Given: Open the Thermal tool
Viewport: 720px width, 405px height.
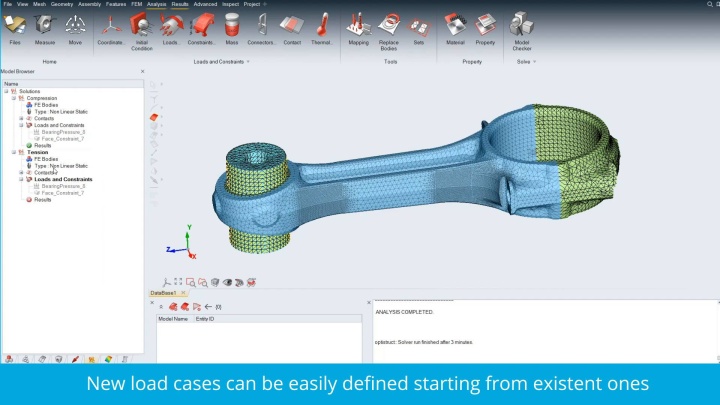Looking at the screenshot, I should pyautogui.click(x=321, y=29).
